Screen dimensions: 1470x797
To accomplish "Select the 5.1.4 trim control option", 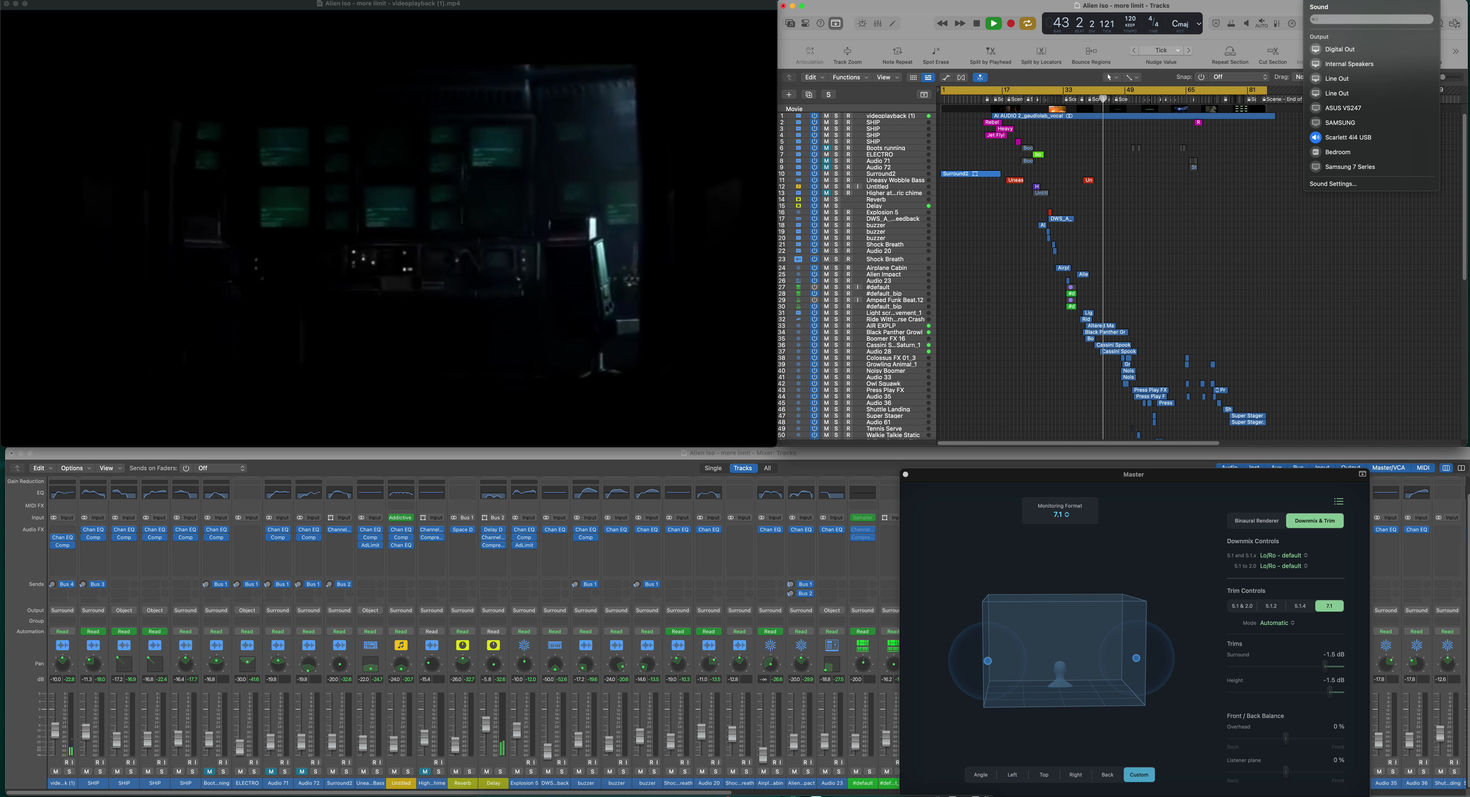I will tap(1300, 606).
